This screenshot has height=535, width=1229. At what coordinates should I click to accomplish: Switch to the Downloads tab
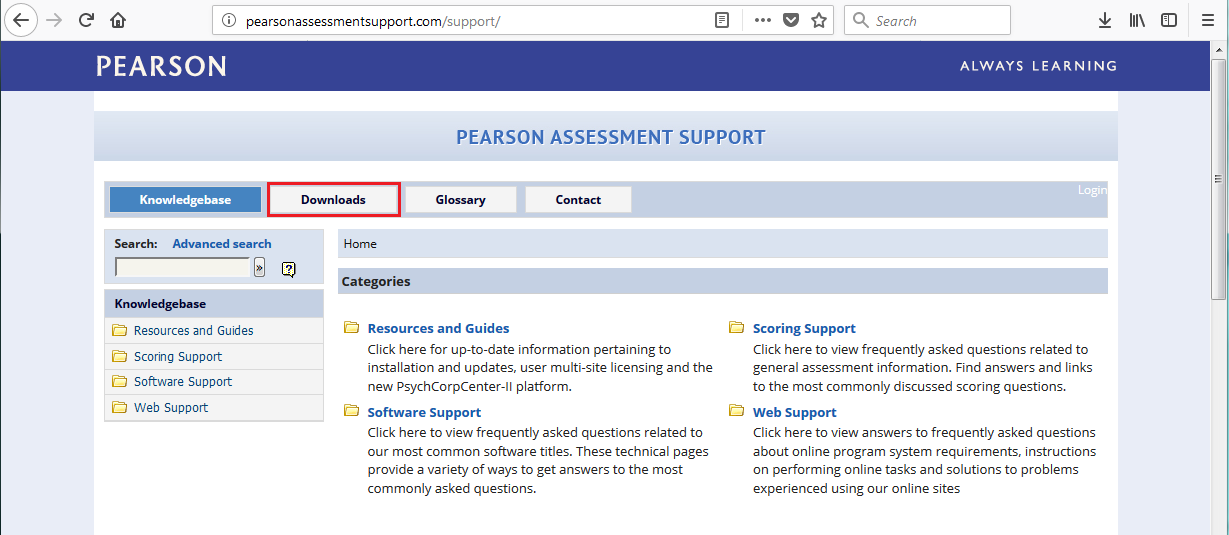coord(334,199)
